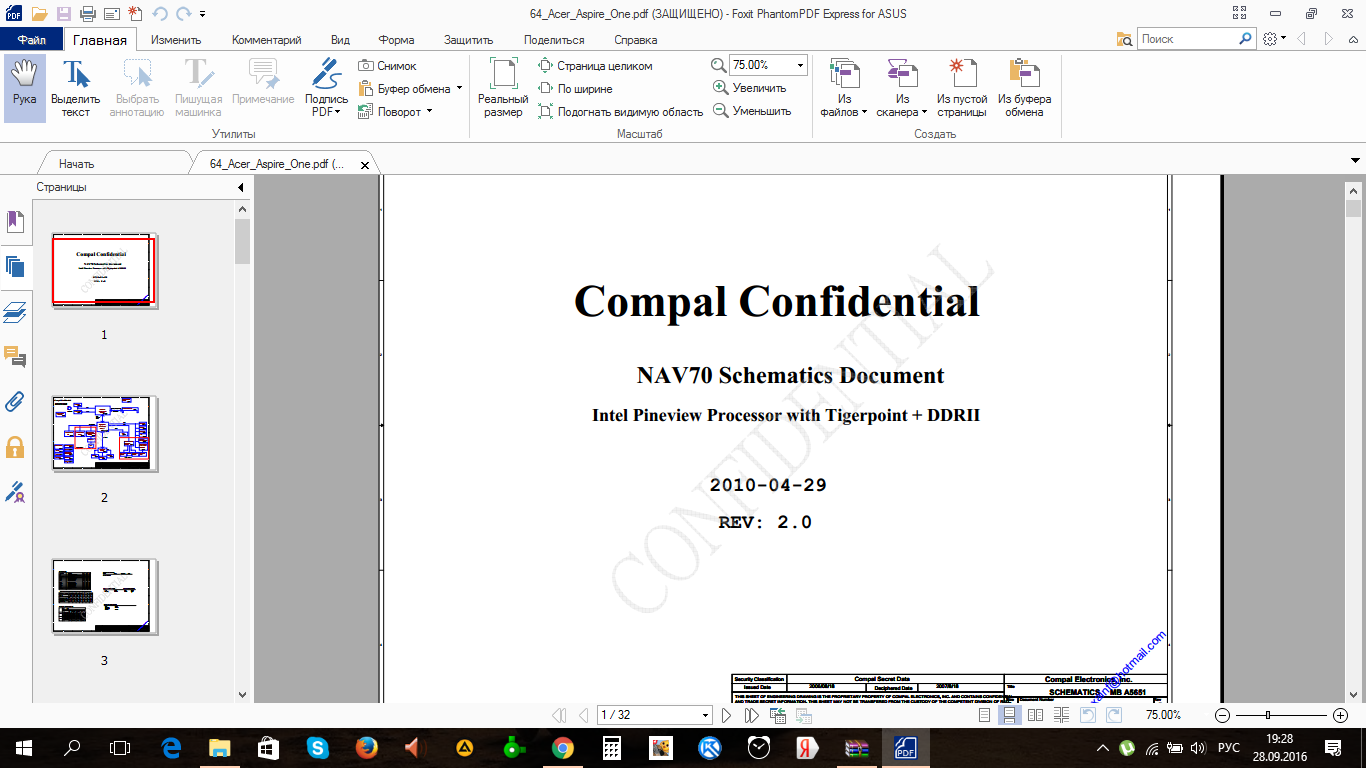This screenshot has width=1366, height=768.
Task: Open the attachments paperclip panel
Action: [15, 401]
